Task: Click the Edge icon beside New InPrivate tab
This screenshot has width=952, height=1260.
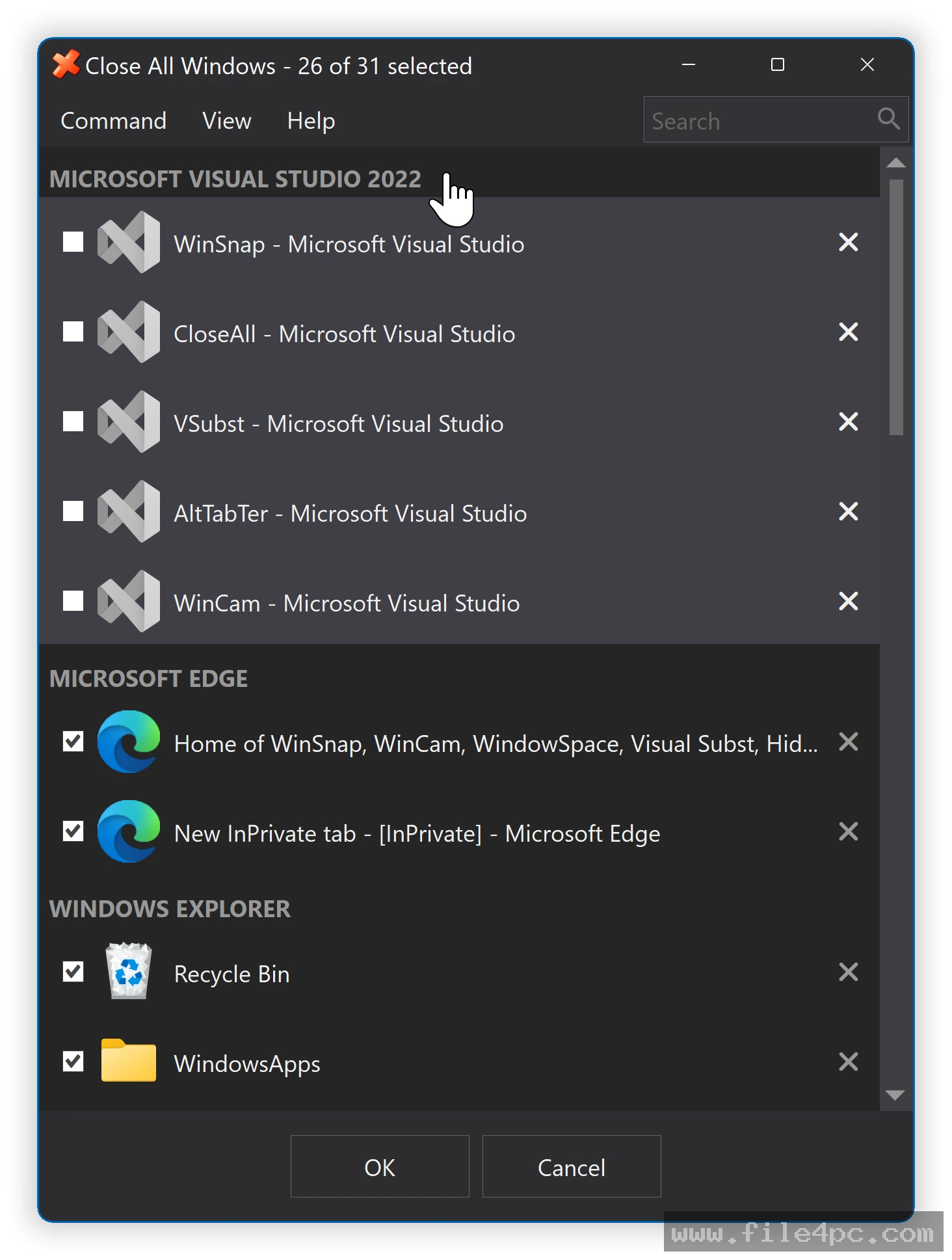Action: click(x=129, y=831)
